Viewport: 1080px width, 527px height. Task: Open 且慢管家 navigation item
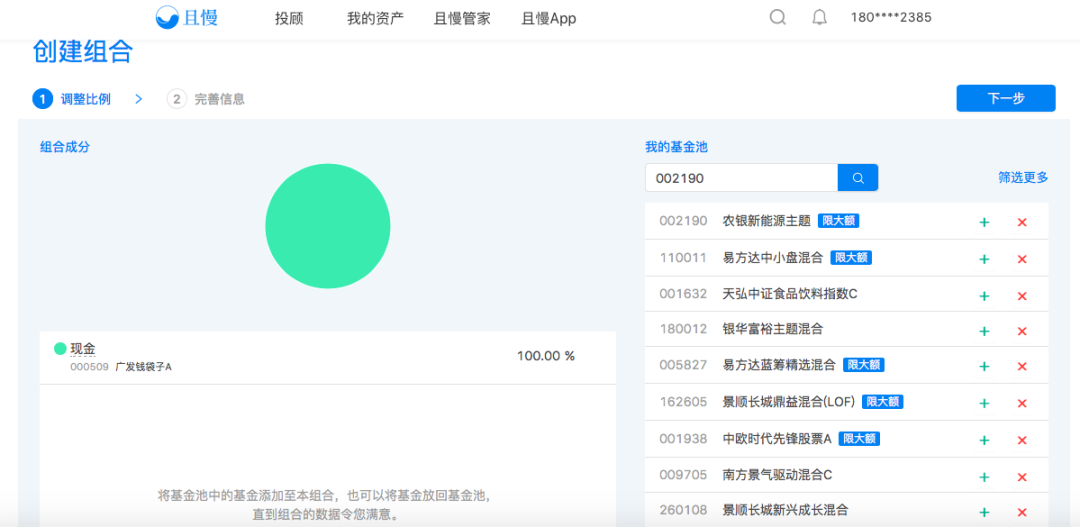[462, 18]
